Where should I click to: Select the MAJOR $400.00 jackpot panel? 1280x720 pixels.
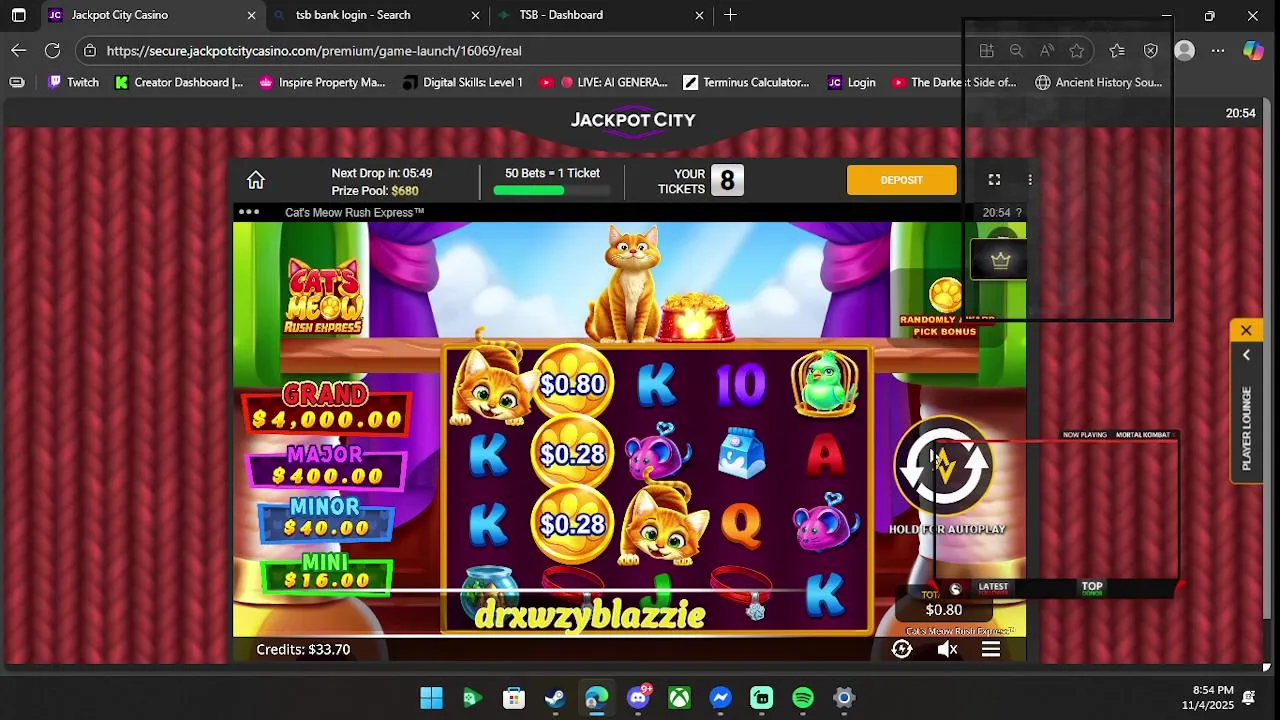[325, 466]
